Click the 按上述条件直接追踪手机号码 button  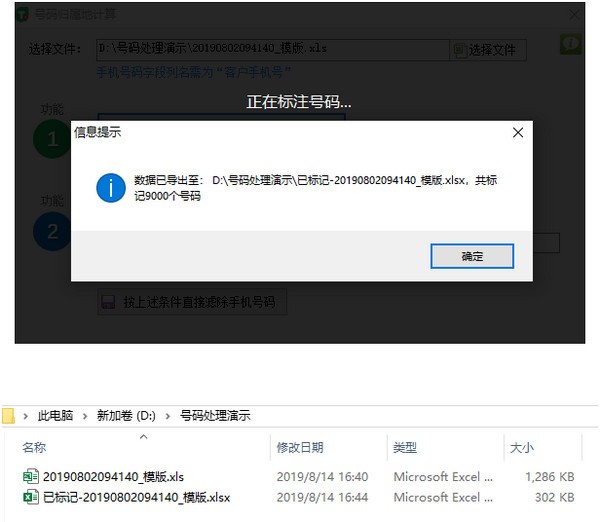coord(192,302)
